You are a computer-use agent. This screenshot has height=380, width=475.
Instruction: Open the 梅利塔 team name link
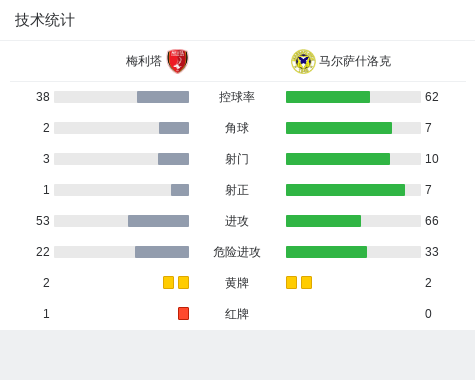pyautogui.click(x=144, y=61)
